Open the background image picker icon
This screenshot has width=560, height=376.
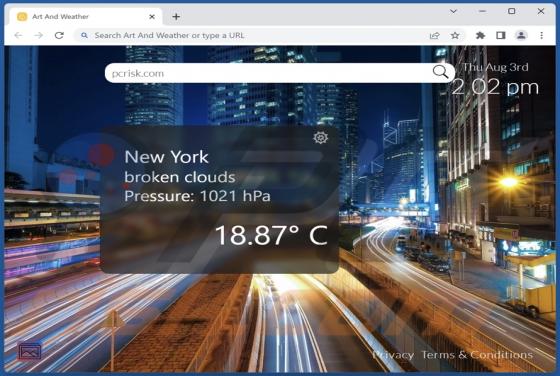click(x=30, y=352)
